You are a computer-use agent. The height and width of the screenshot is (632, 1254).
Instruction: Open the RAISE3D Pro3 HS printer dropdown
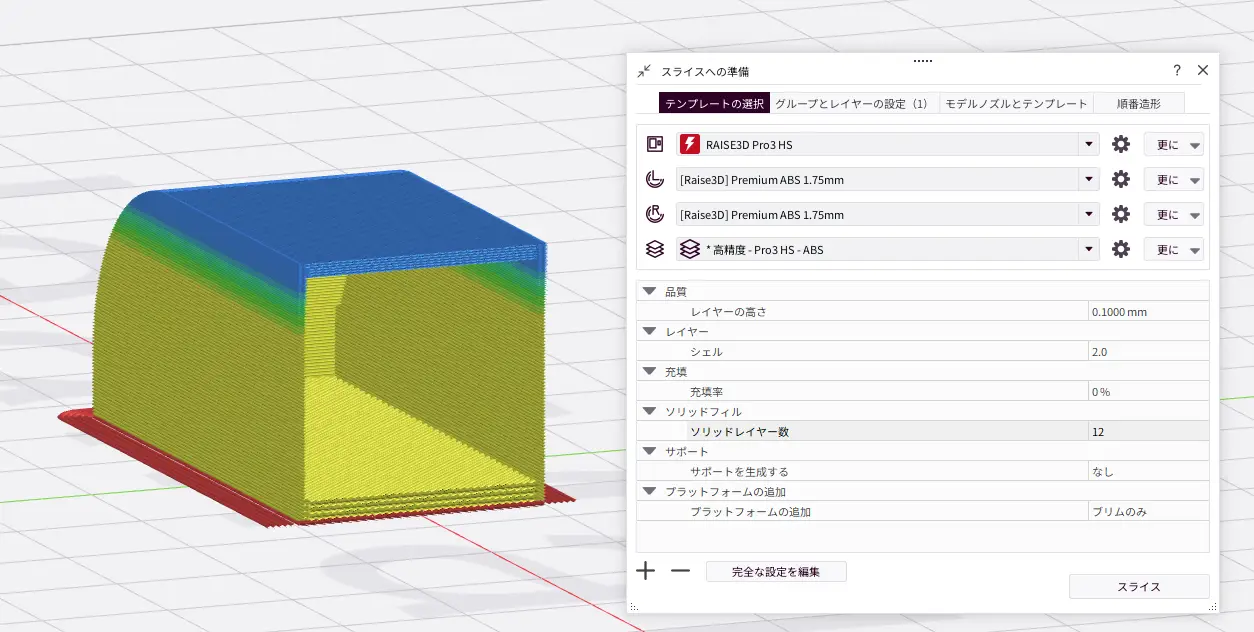(x=1088, y=144)
